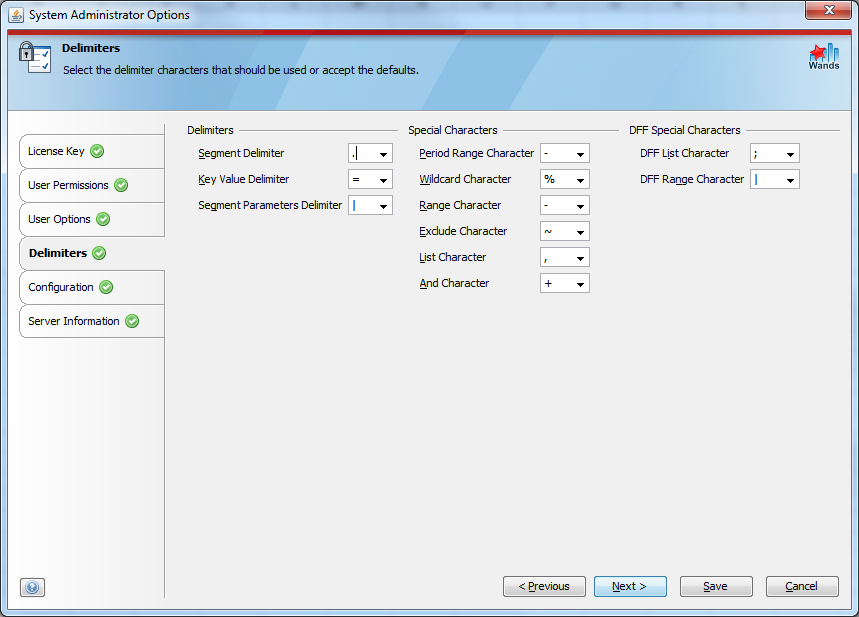Click the DFF Range Character label
Viewport: 859px width, 617px height.
[692, 179]
